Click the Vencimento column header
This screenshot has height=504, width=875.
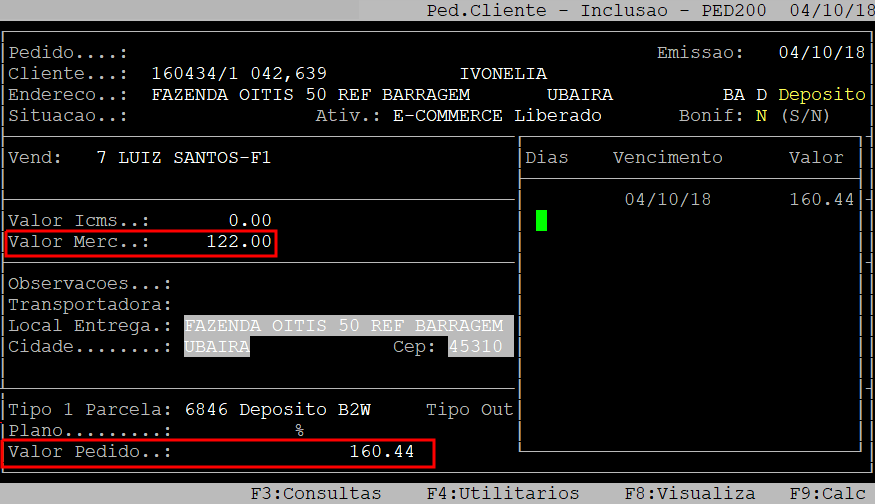[x=667, y=157]
